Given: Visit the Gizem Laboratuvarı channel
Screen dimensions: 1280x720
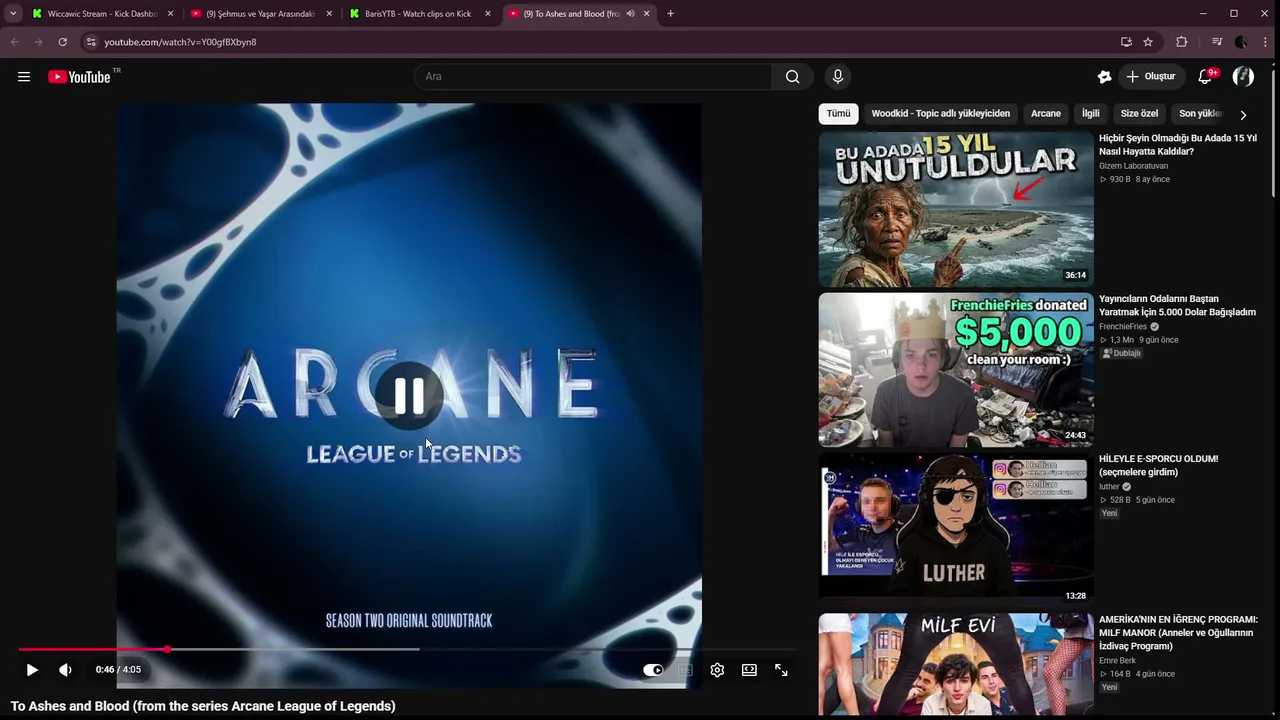Looking at the screenshot, I should click(1133, 166).
